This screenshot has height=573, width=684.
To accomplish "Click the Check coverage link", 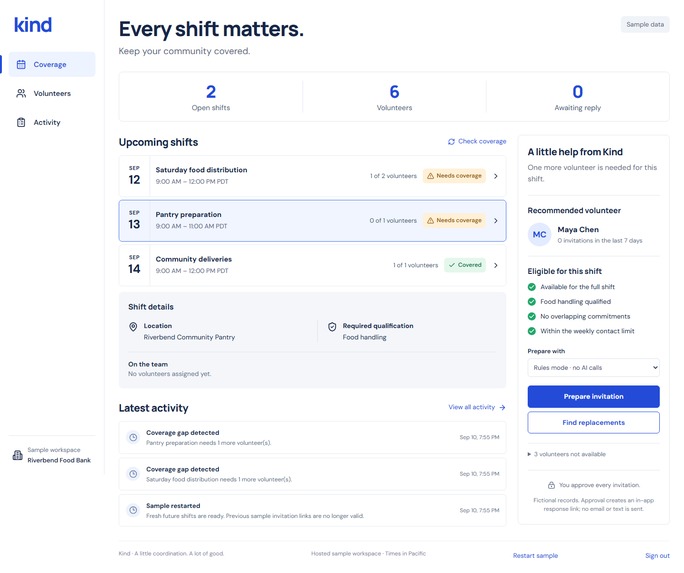I will 477,141.
